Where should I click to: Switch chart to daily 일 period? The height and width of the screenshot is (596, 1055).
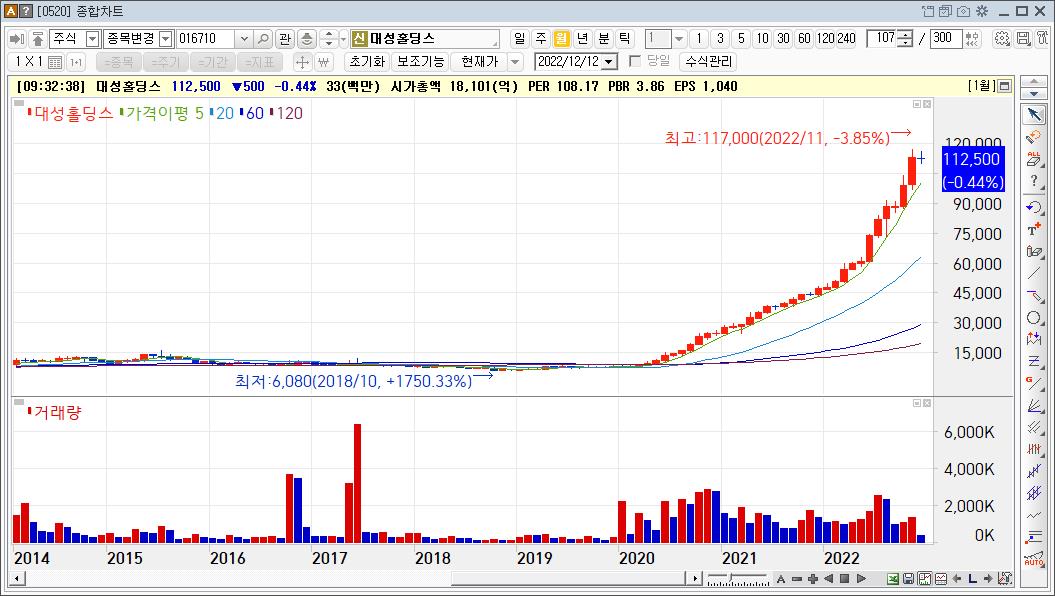click(519, 39)
